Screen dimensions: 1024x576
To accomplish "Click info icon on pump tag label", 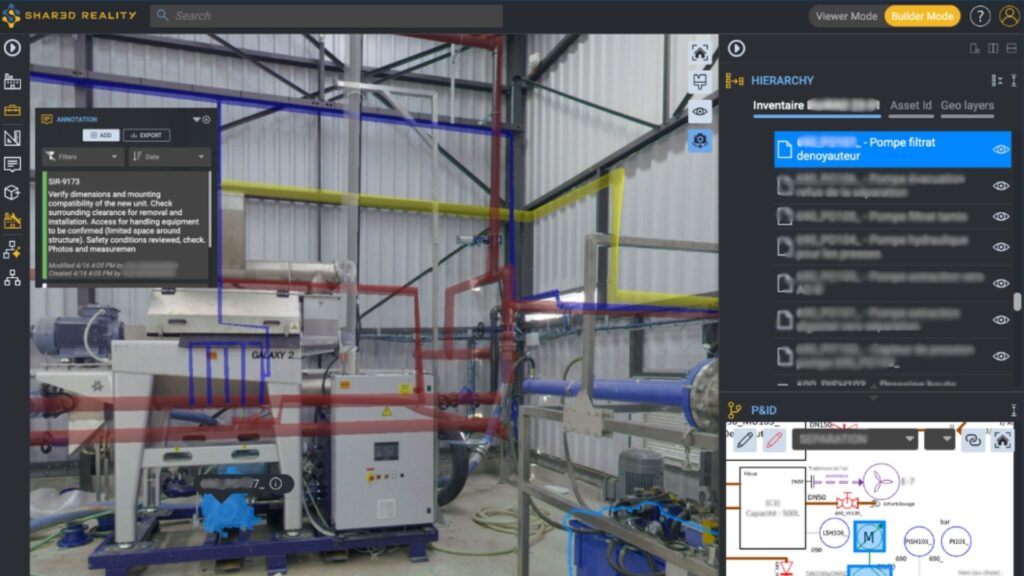I will pos(276,483).
